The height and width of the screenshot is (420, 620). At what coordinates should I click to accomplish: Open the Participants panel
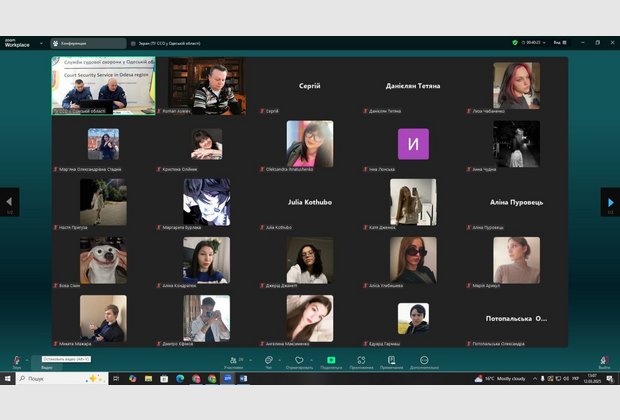tap(234, 361)
